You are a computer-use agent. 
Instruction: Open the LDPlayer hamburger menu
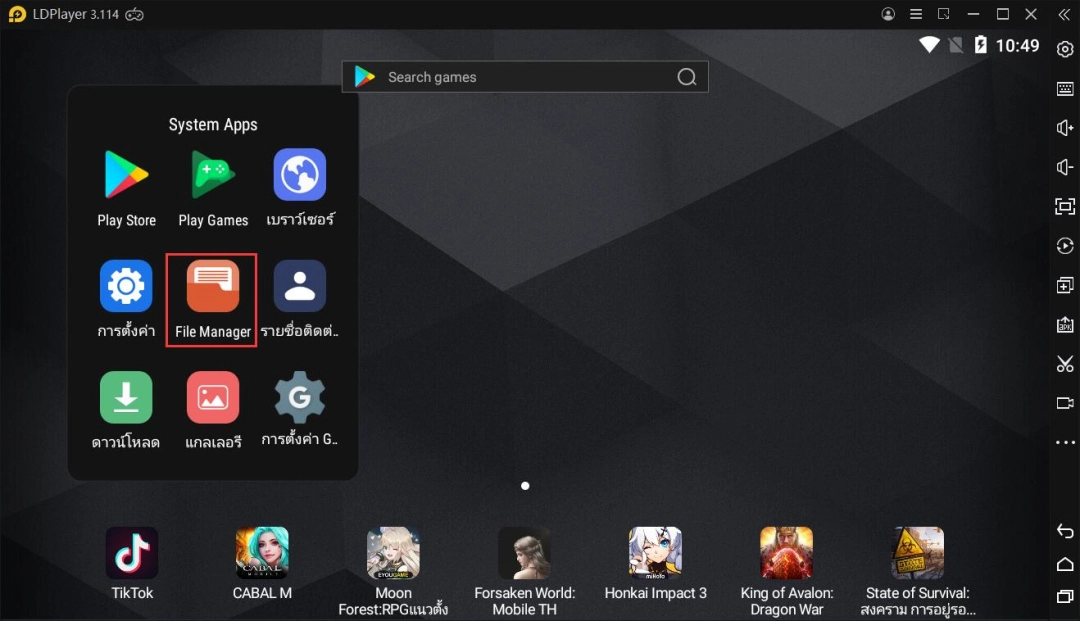916,14
